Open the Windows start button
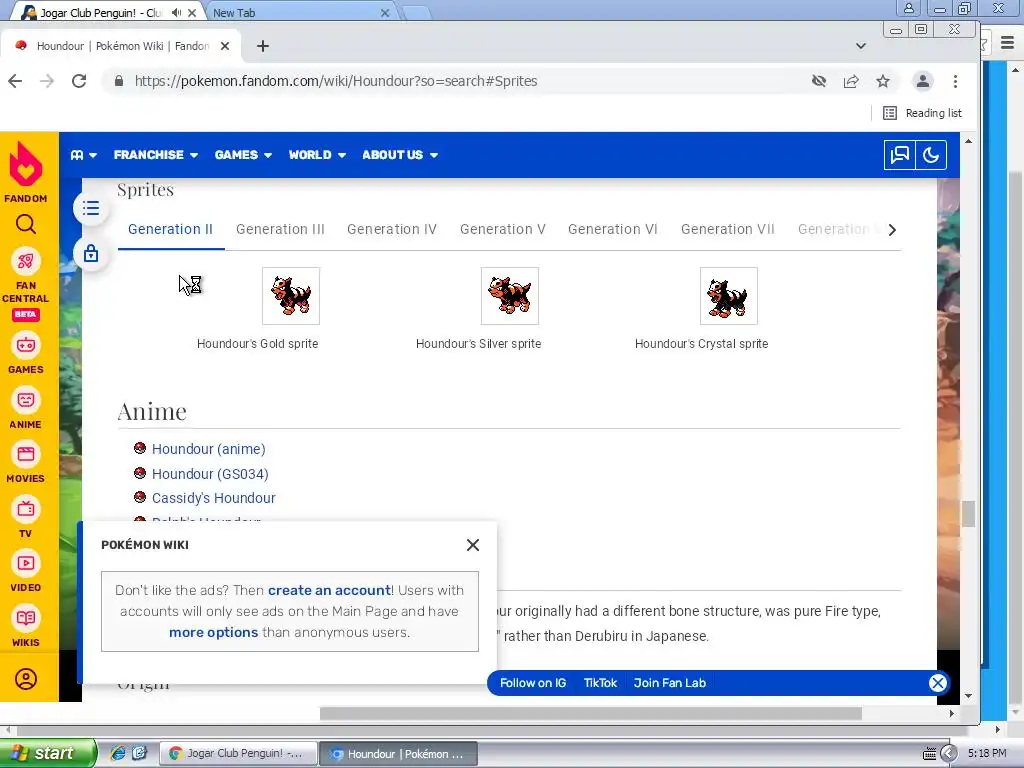Viewport: 1024px width, 768px height. point(48,753)
